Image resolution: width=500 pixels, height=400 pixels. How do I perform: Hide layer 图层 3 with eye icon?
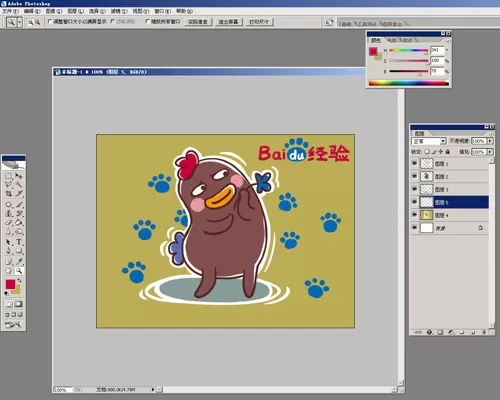click(414, 189)
